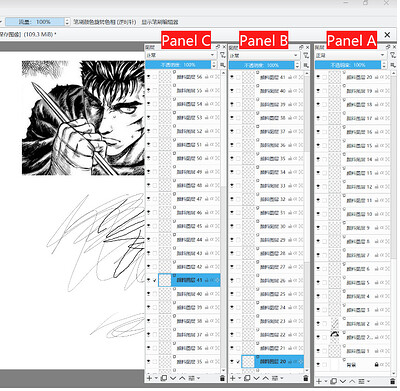This screenshot has width=400, height=391.
Task: Select thumbnail of layer 2 with hatching strokes
Action: 335,324
